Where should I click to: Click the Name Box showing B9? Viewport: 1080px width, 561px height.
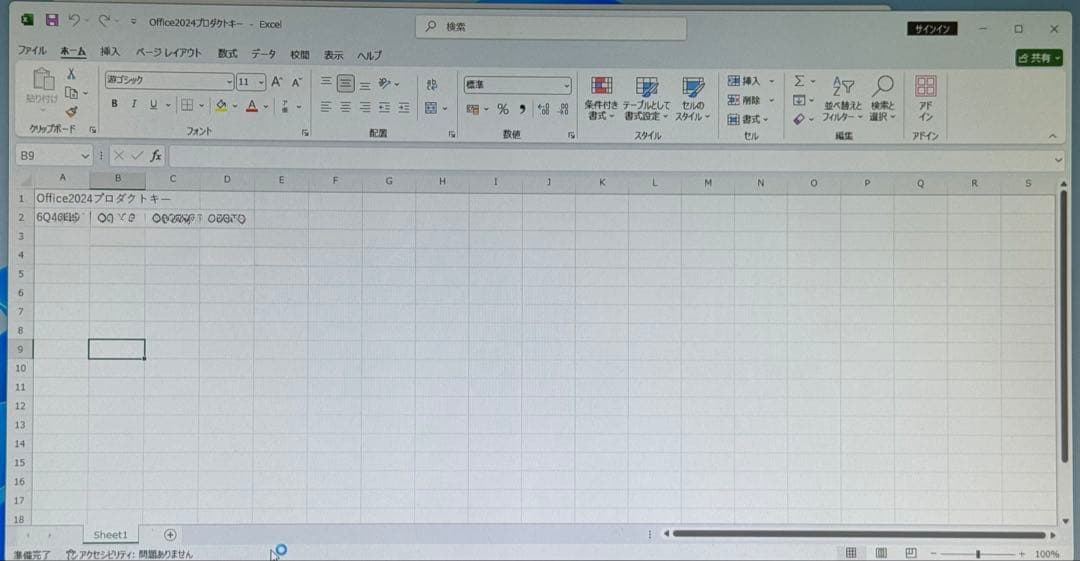point(53,156)
